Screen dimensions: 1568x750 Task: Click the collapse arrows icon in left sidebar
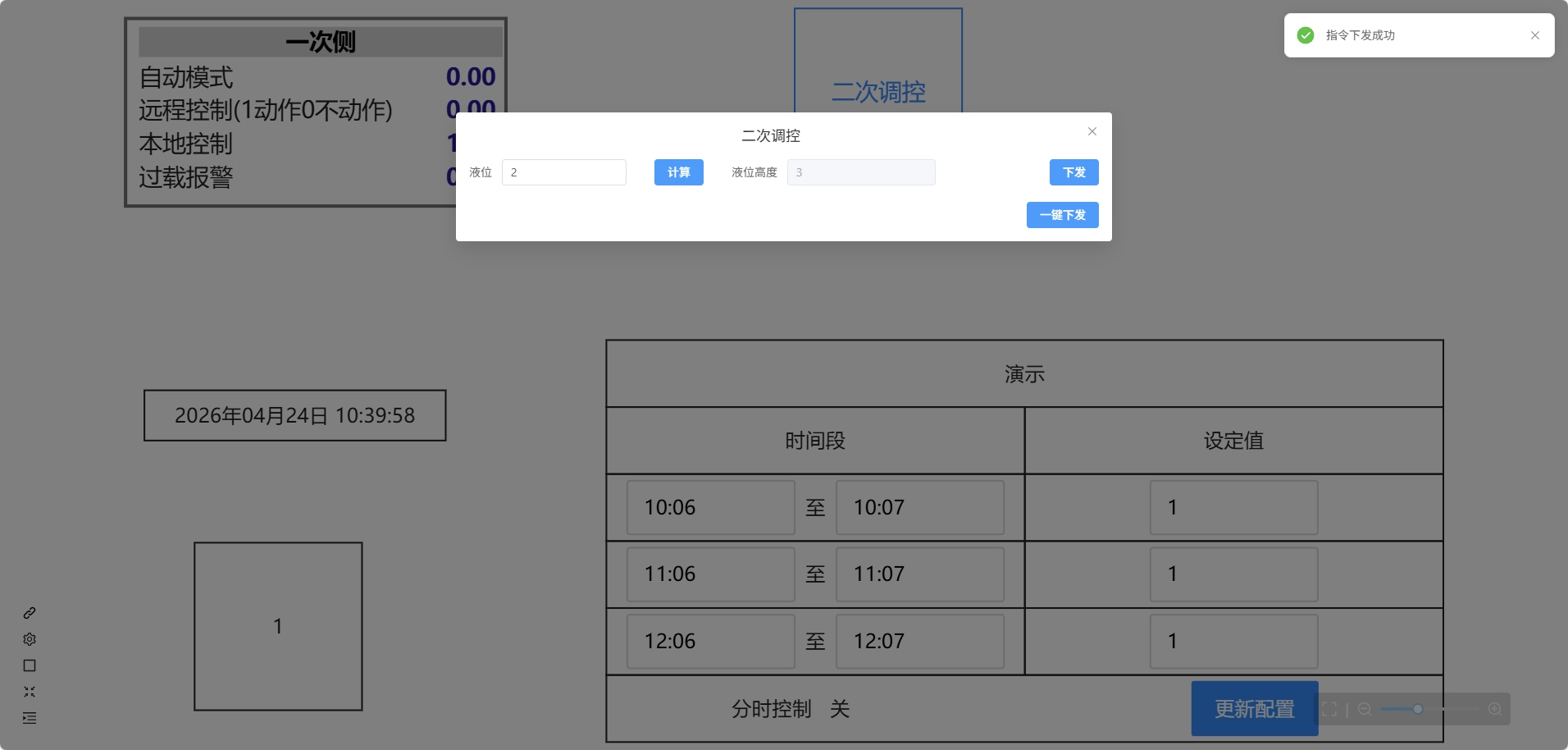pos(30,692)
